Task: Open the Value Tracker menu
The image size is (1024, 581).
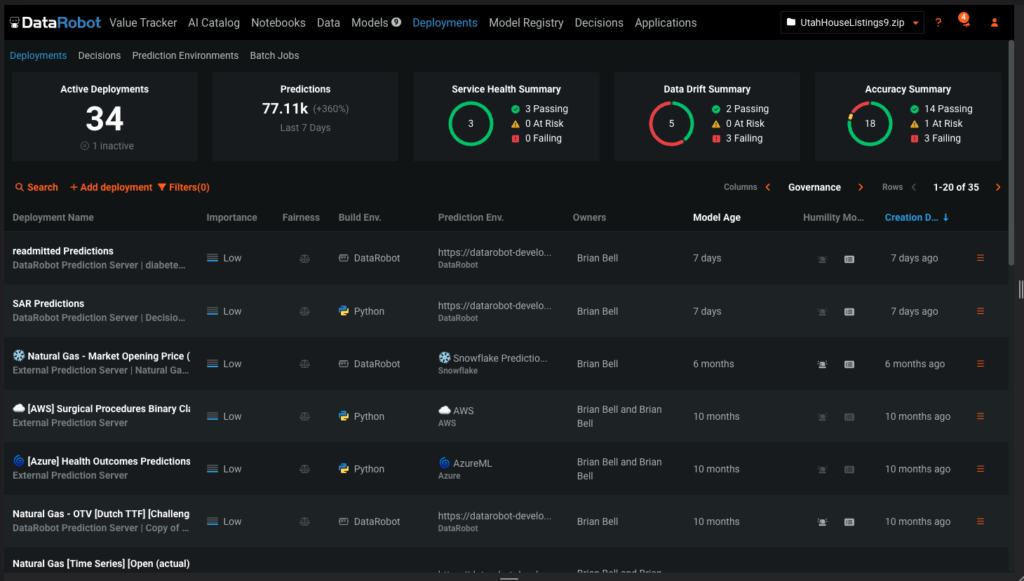Action: pos(143,23)
